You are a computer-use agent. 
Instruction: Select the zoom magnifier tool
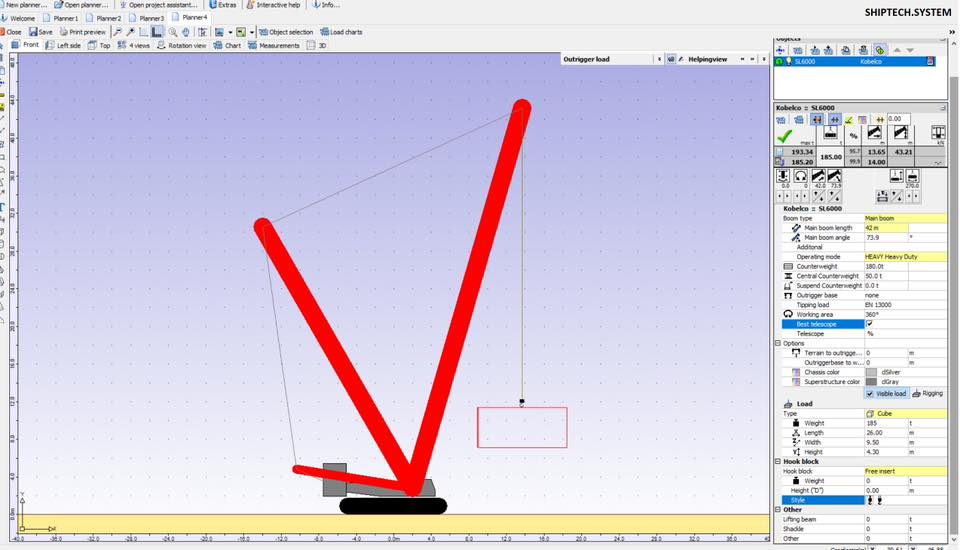point(173,32)
